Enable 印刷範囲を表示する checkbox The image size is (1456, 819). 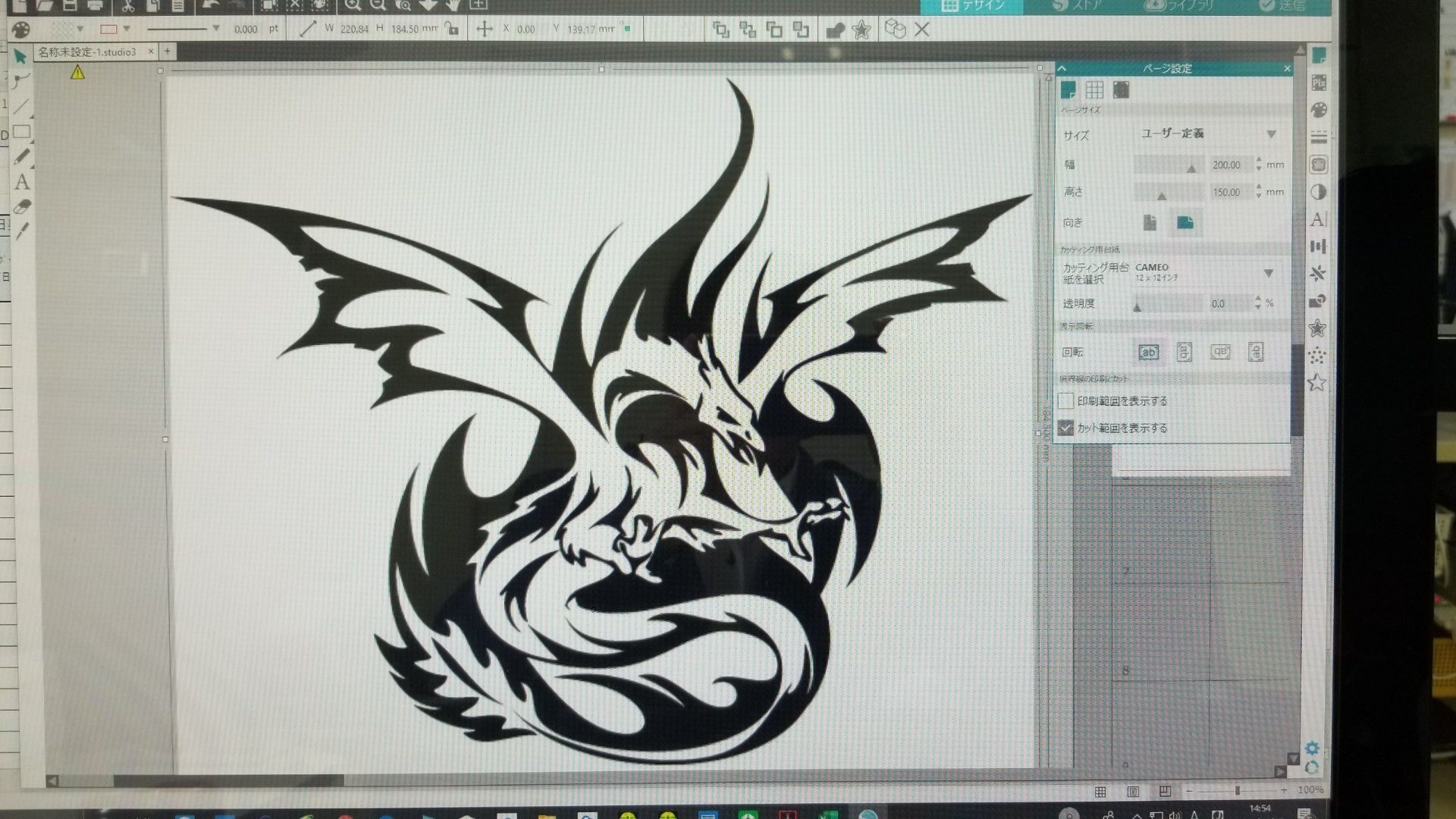click(x=1066, y=401)
